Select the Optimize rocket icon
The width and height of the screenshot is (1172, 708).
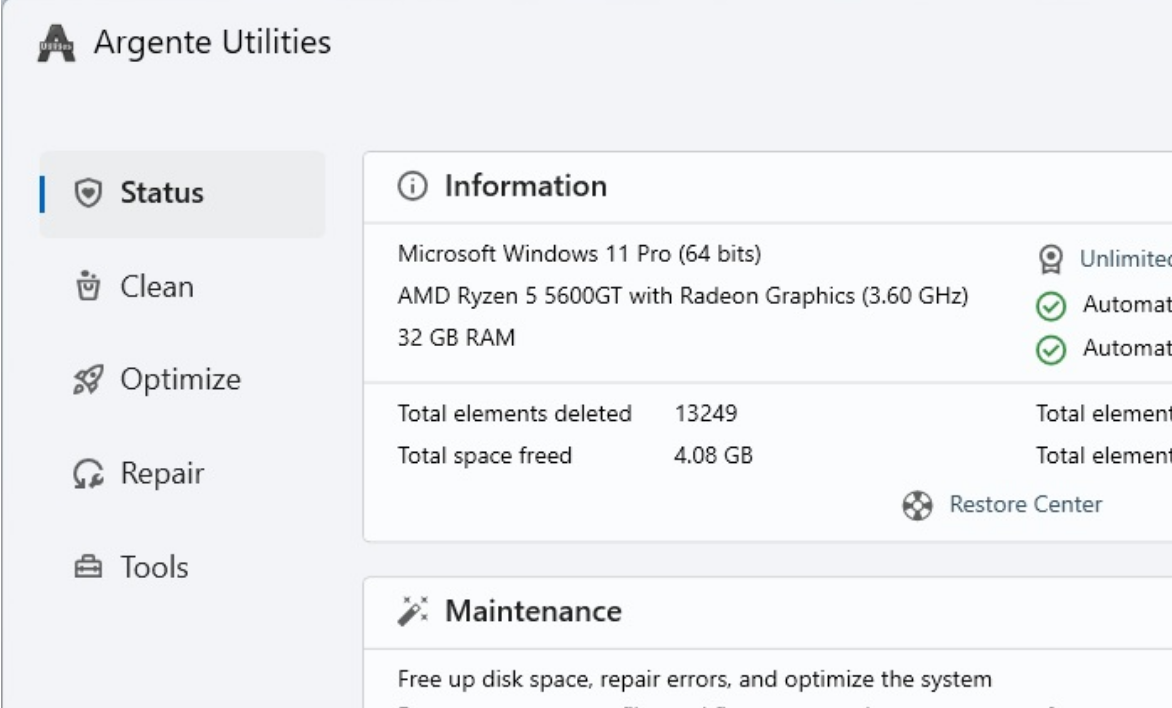pos(88,380)
